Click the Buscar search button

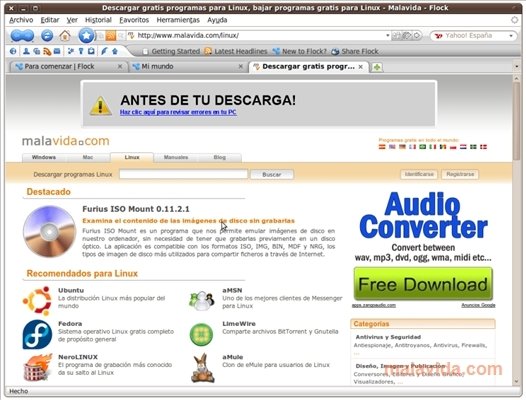272,174
